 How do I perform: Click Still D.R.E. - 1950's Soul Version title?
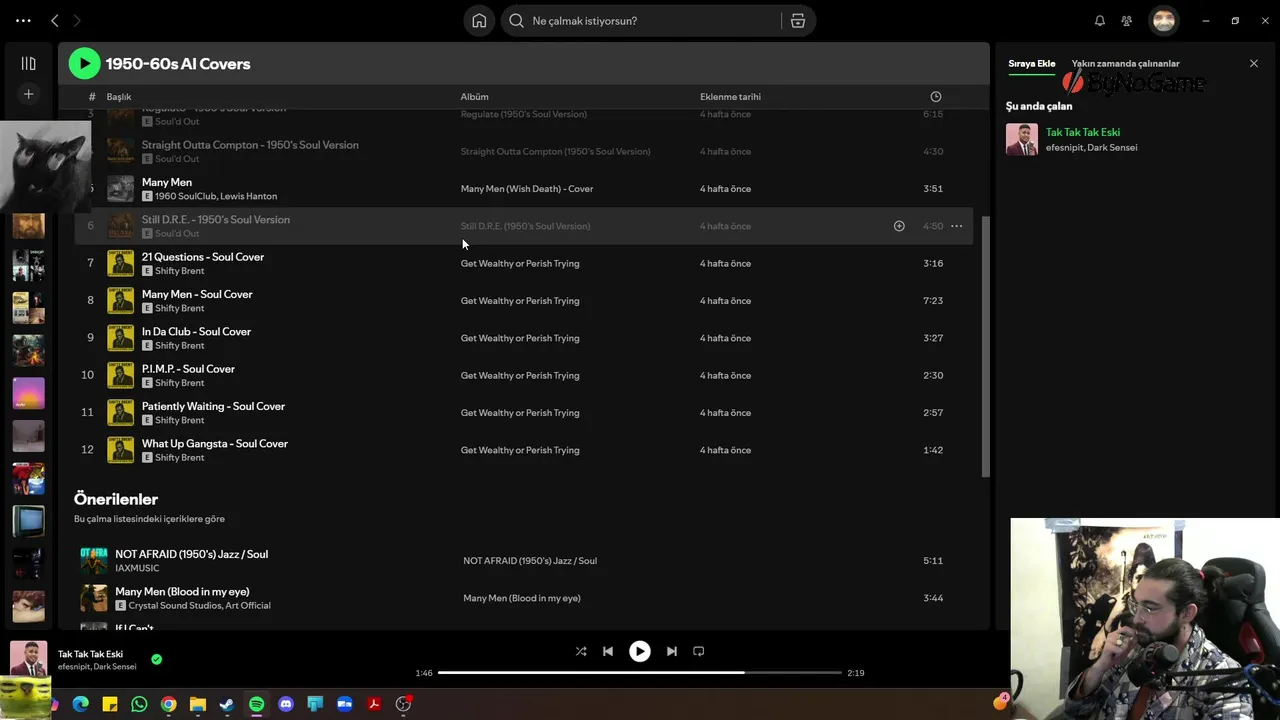click(216, 220)
